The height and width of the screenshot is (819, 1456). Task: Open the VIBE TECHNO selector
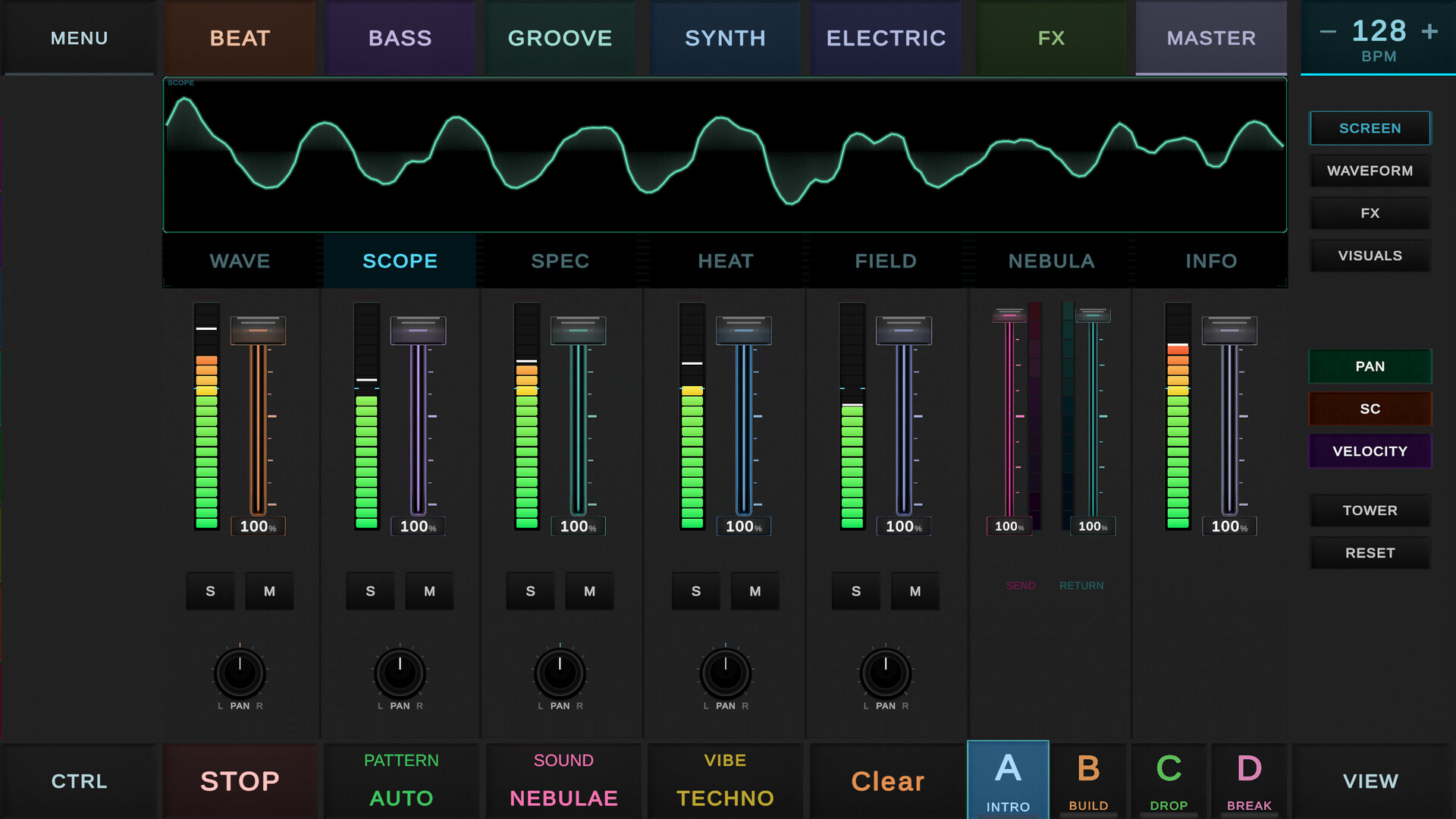725,781
